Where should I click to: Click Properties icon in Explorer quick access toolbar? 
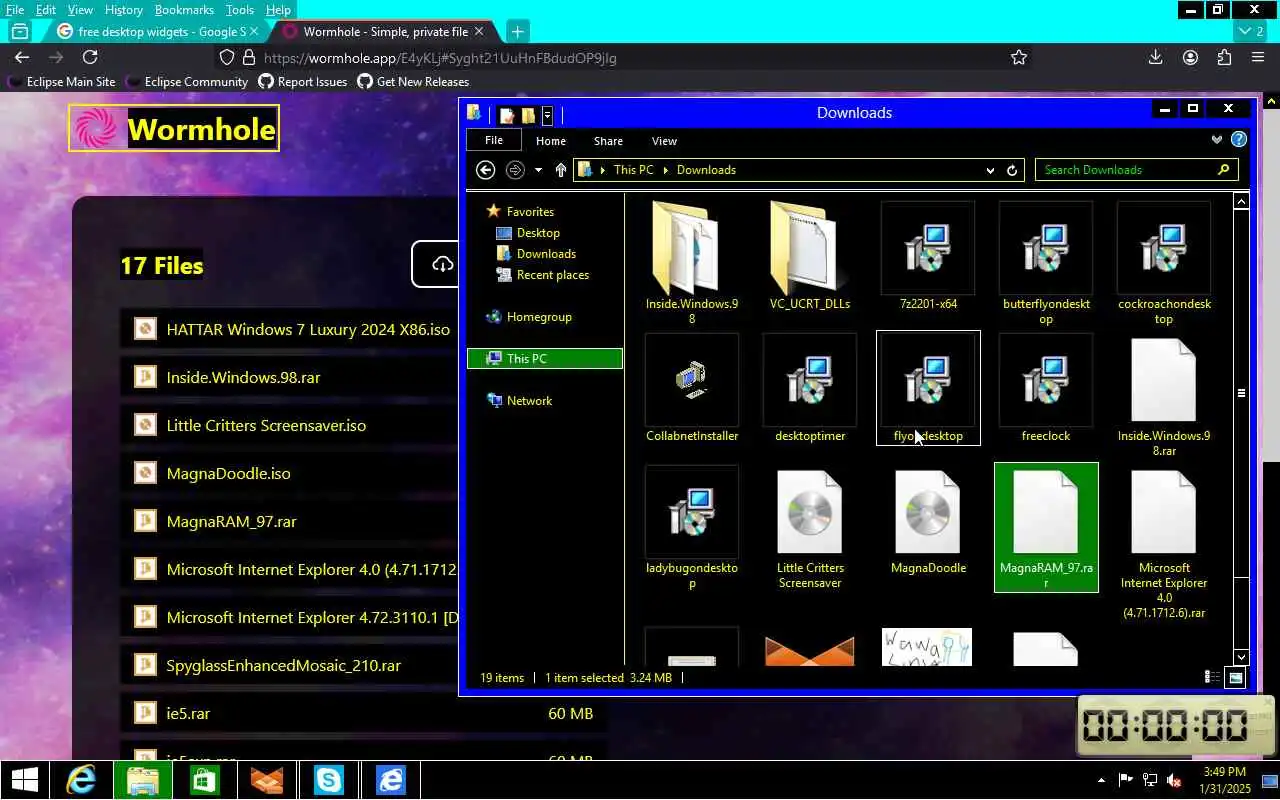pyautogui.click(x=507, y=115)
